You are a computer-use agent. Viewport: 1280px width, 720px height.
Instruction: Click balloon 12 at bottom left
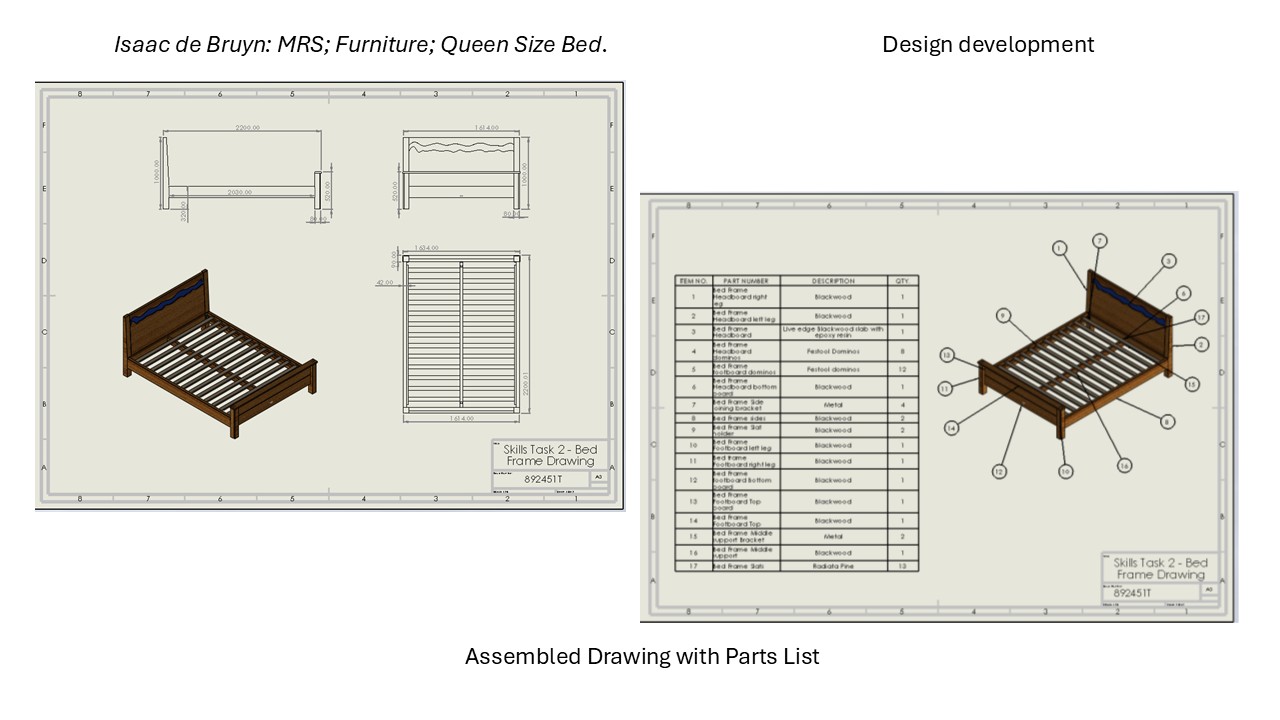pyautogui.click(x=998, y=471)
